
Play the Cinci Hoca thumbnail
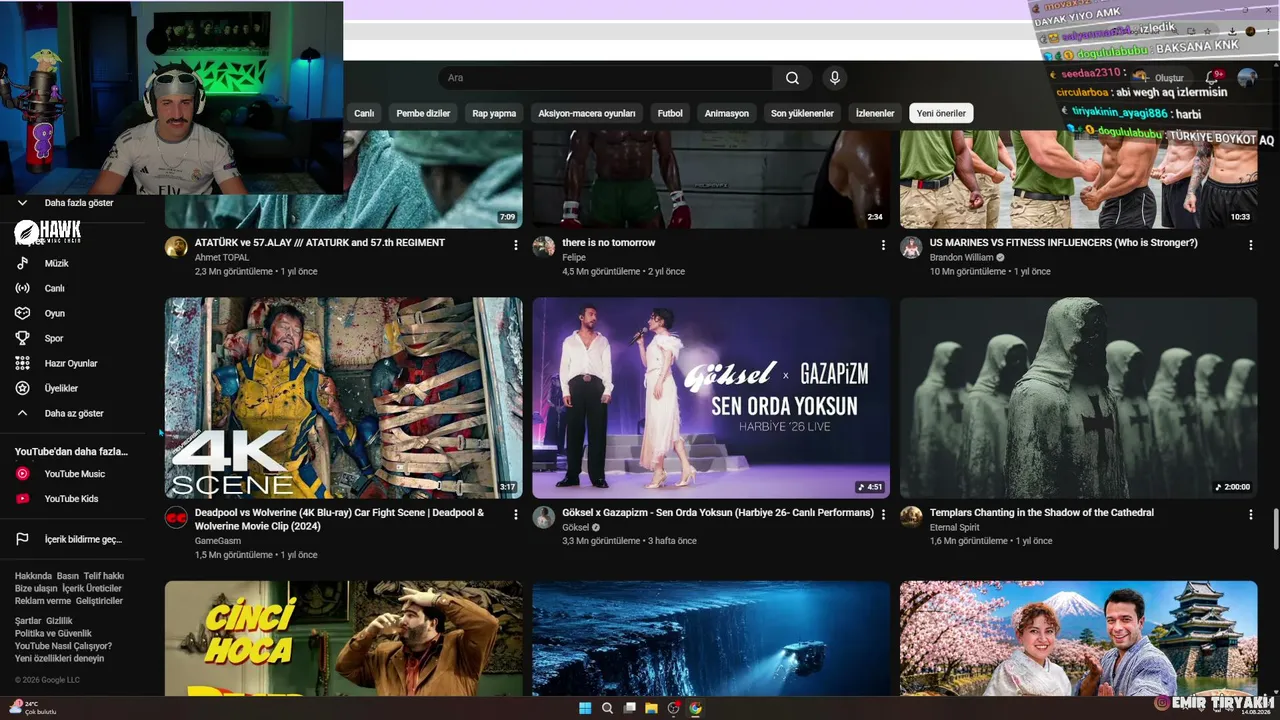pyautogui.click(x=344, y=638)
